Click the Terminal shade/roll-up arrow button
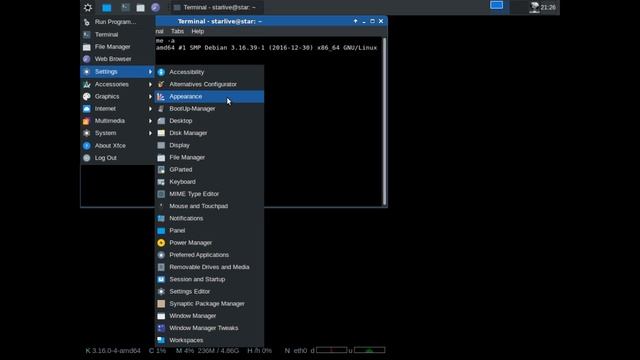640x360 pixels. point(355,21)
